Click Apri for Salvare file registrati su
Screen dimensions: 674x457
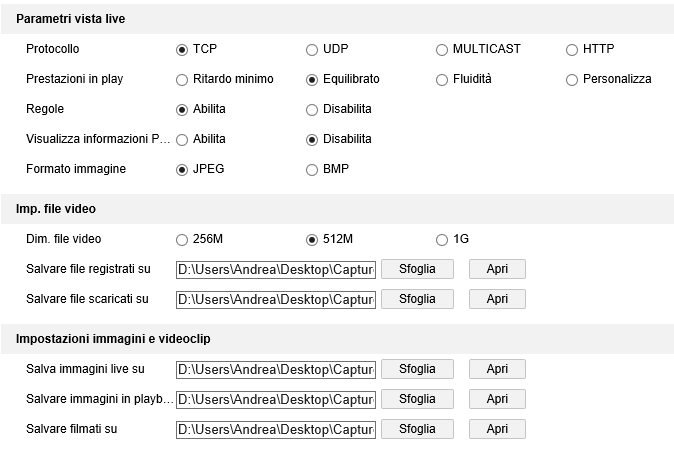pos(497,269)
